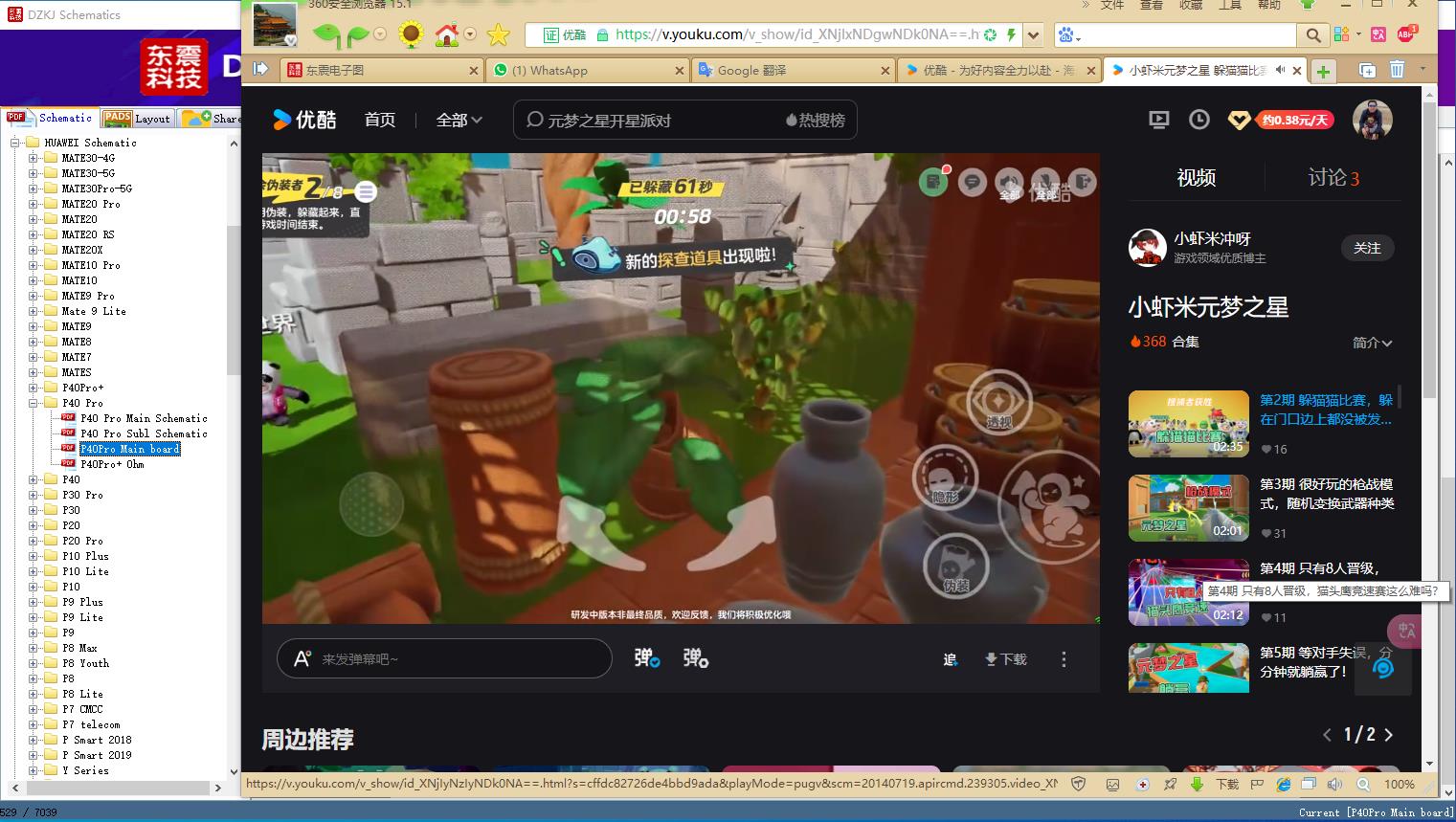Click the refresh icon in address bar
Image resolution: width=1456 pixels, height=822 pixels.
tap(990, 35)
